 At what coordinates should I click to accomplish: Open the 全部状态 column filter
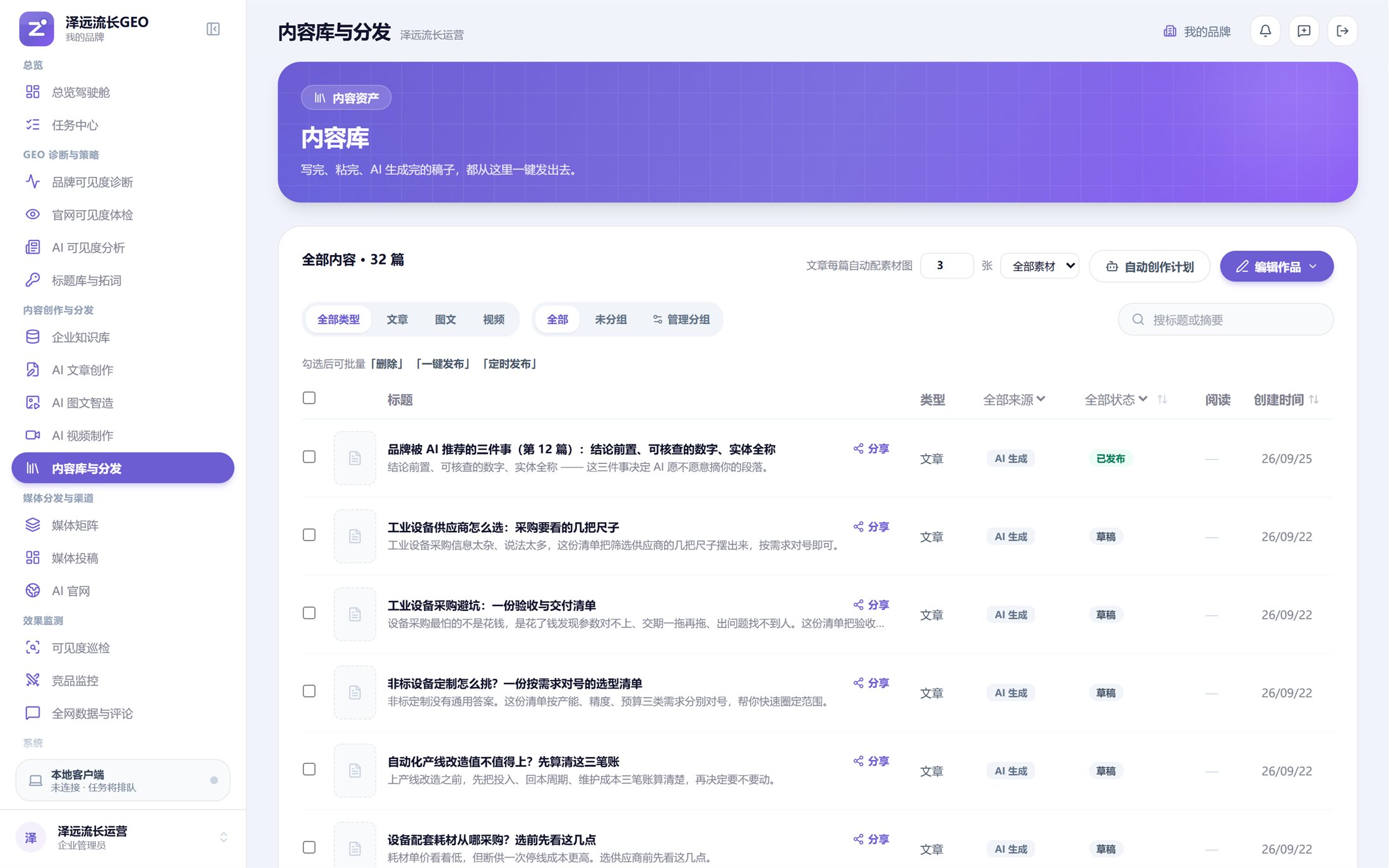[x=1116, y=400]
